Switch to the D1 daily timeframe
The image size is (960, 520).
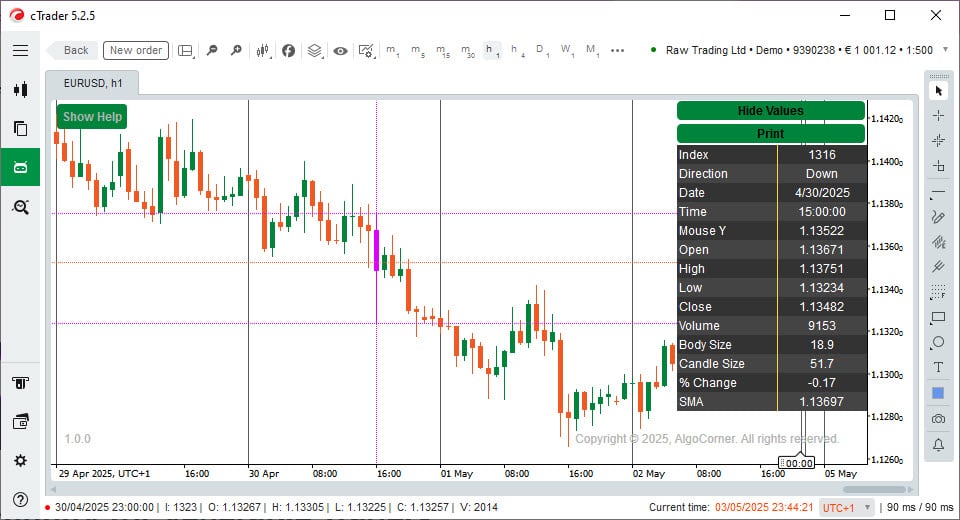coord(542,51)
